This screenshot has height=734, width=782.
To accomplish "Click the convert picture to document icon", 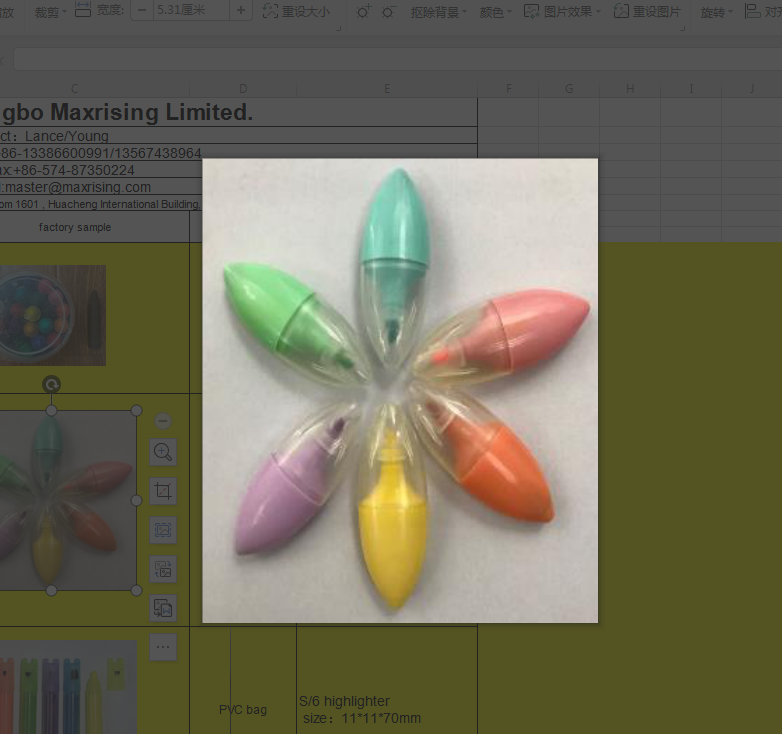I will pyautogui.click(x=163, y=607).
